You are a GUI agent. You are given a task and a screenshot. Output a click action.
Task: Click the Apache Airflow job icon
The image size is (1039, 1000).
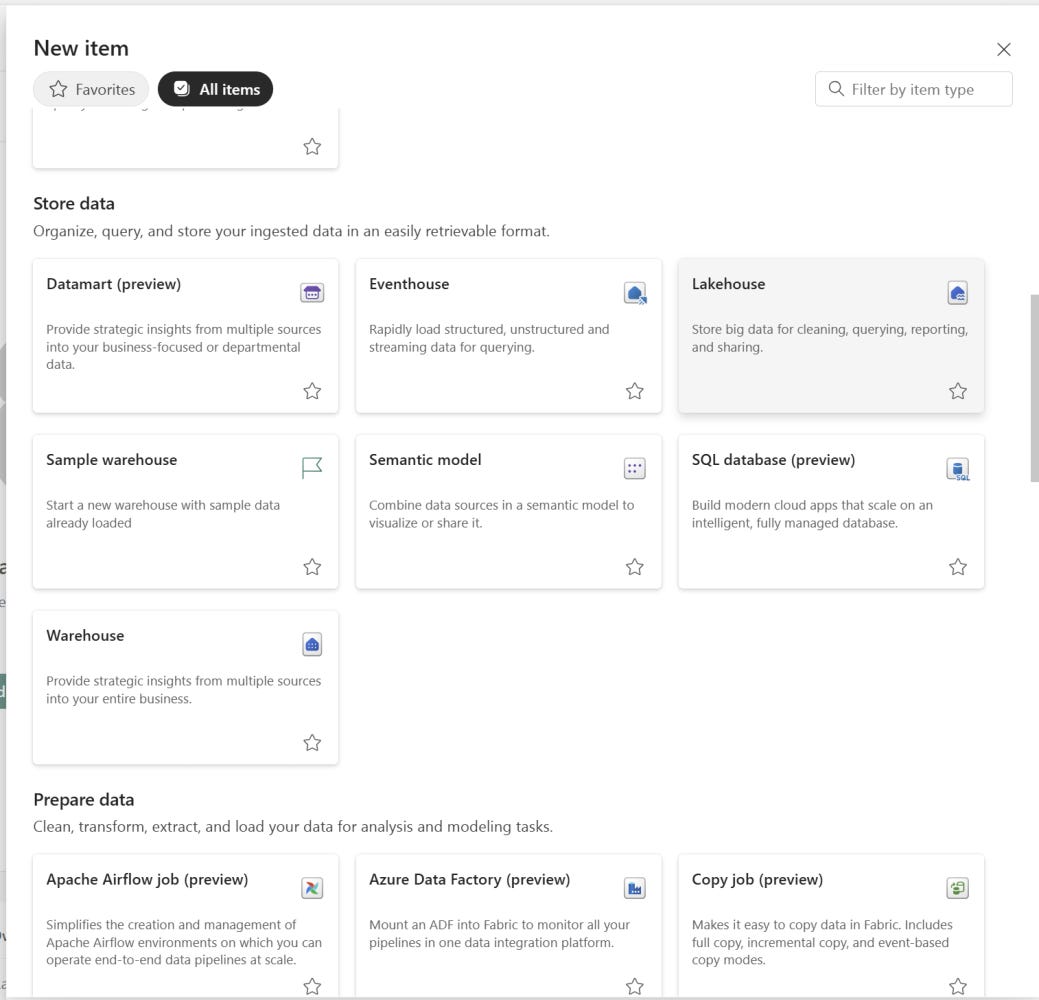312,888
